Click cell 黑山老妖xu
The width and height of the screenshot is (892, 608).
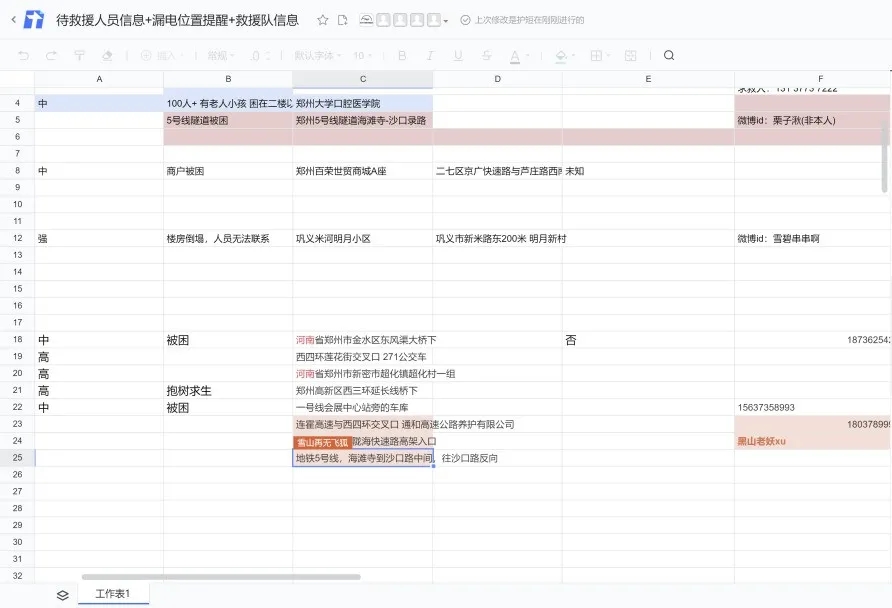click(812, 441)
